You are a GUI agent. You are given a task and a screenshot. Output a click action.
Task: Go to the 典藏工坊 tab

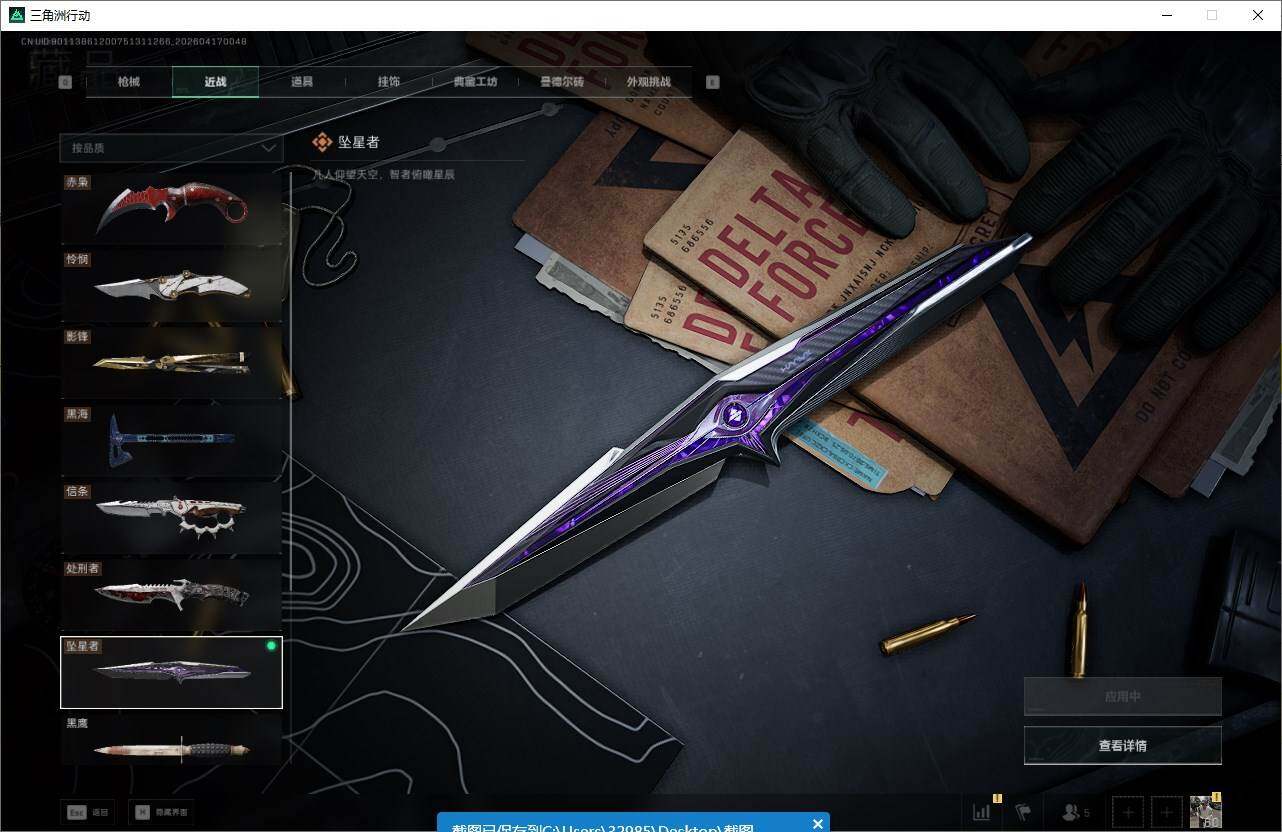[x=475, y=82]
